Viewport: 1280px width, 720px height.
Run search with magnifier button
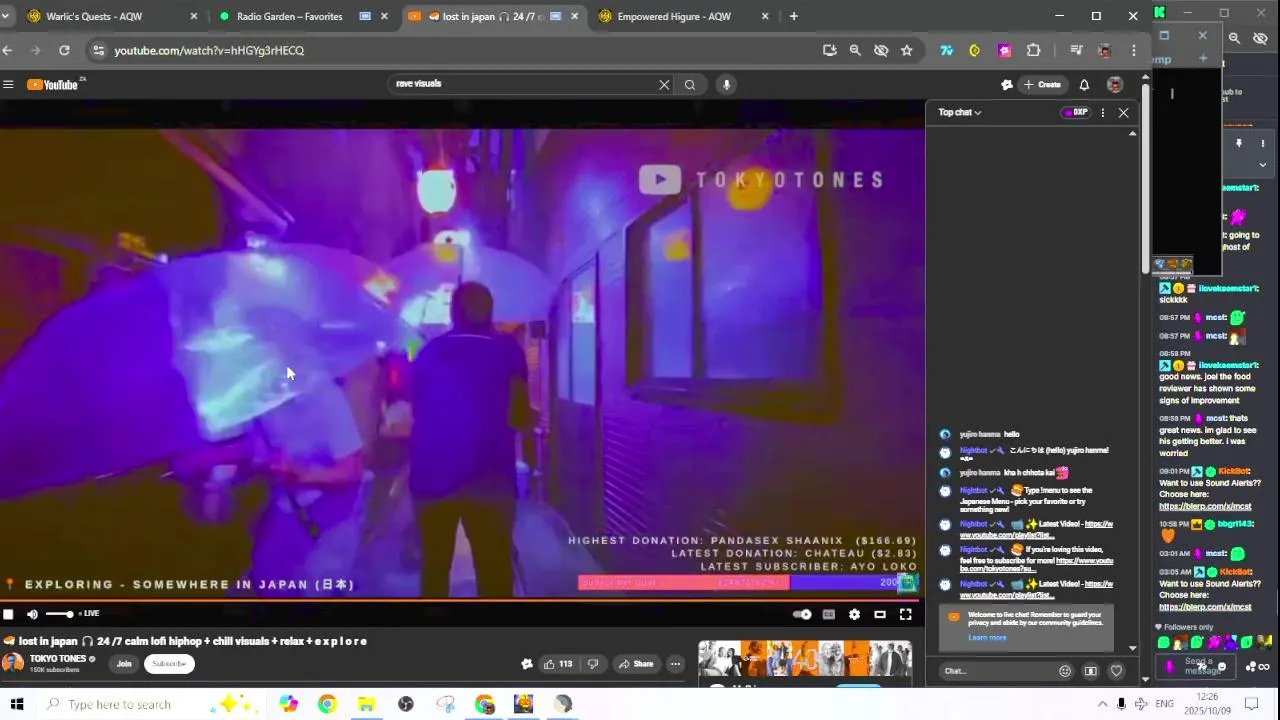coord(690,85)
